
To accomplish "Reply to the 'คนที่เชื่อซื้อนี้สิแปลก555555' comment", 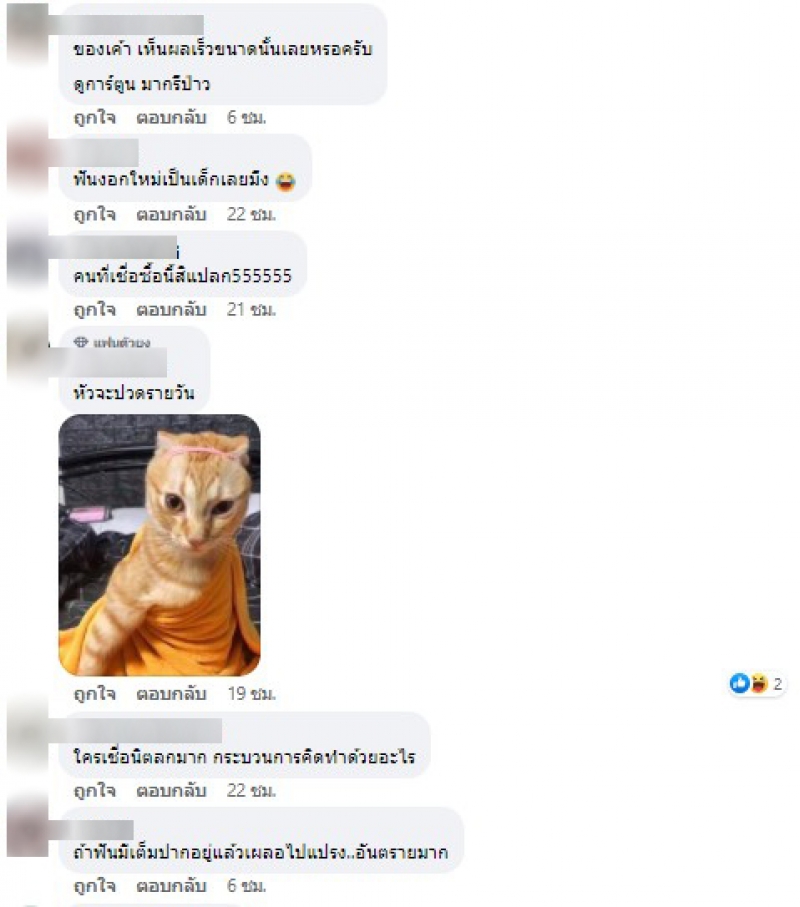I will (171, 310).
